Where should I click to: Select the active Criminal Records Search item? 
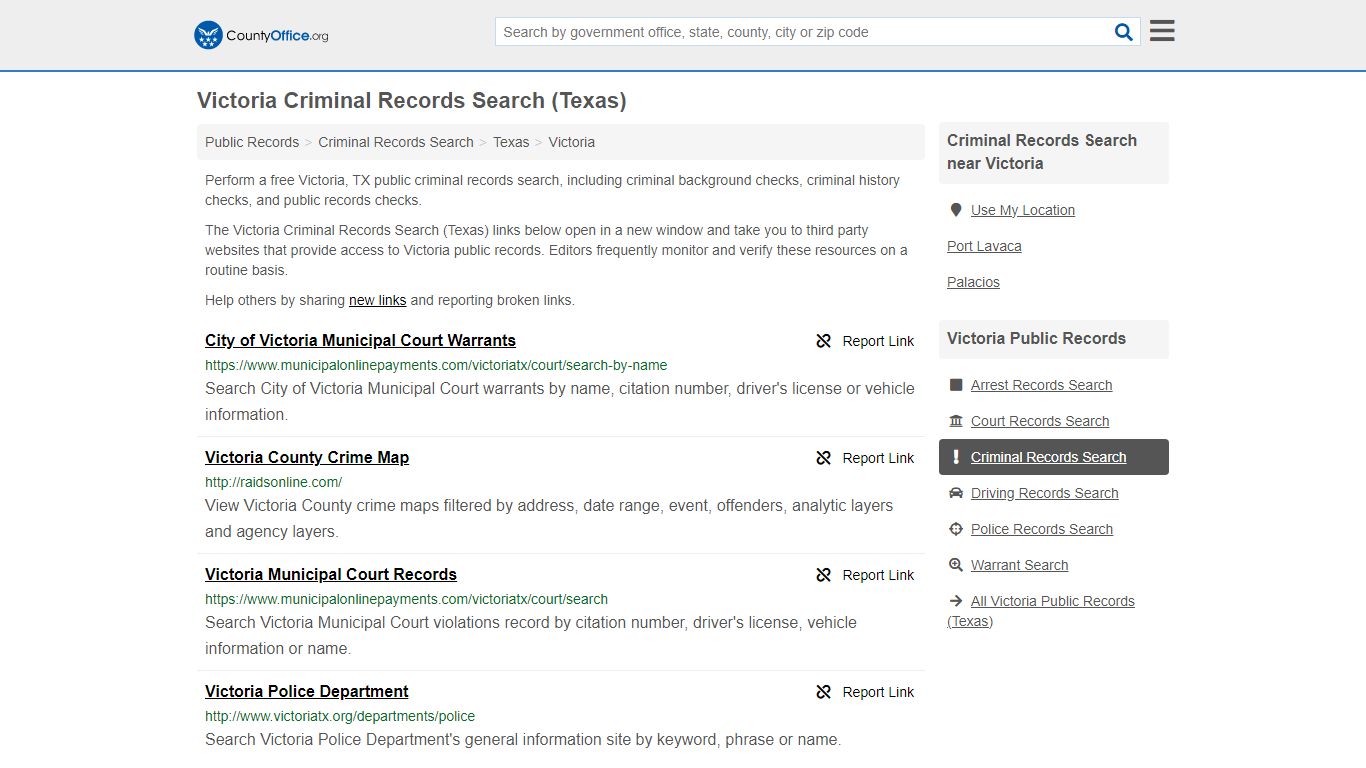point(1054,457)
